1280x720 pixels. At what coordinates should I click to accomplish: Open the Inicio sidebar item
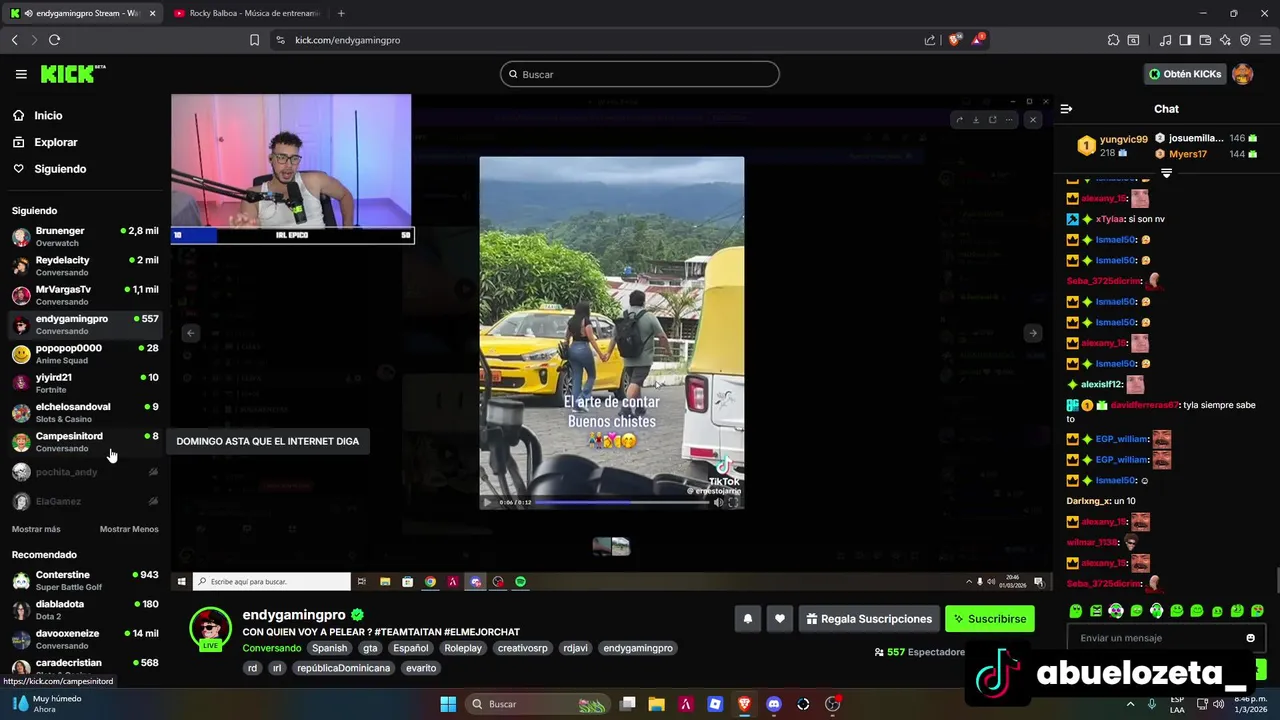coord(48,116)
